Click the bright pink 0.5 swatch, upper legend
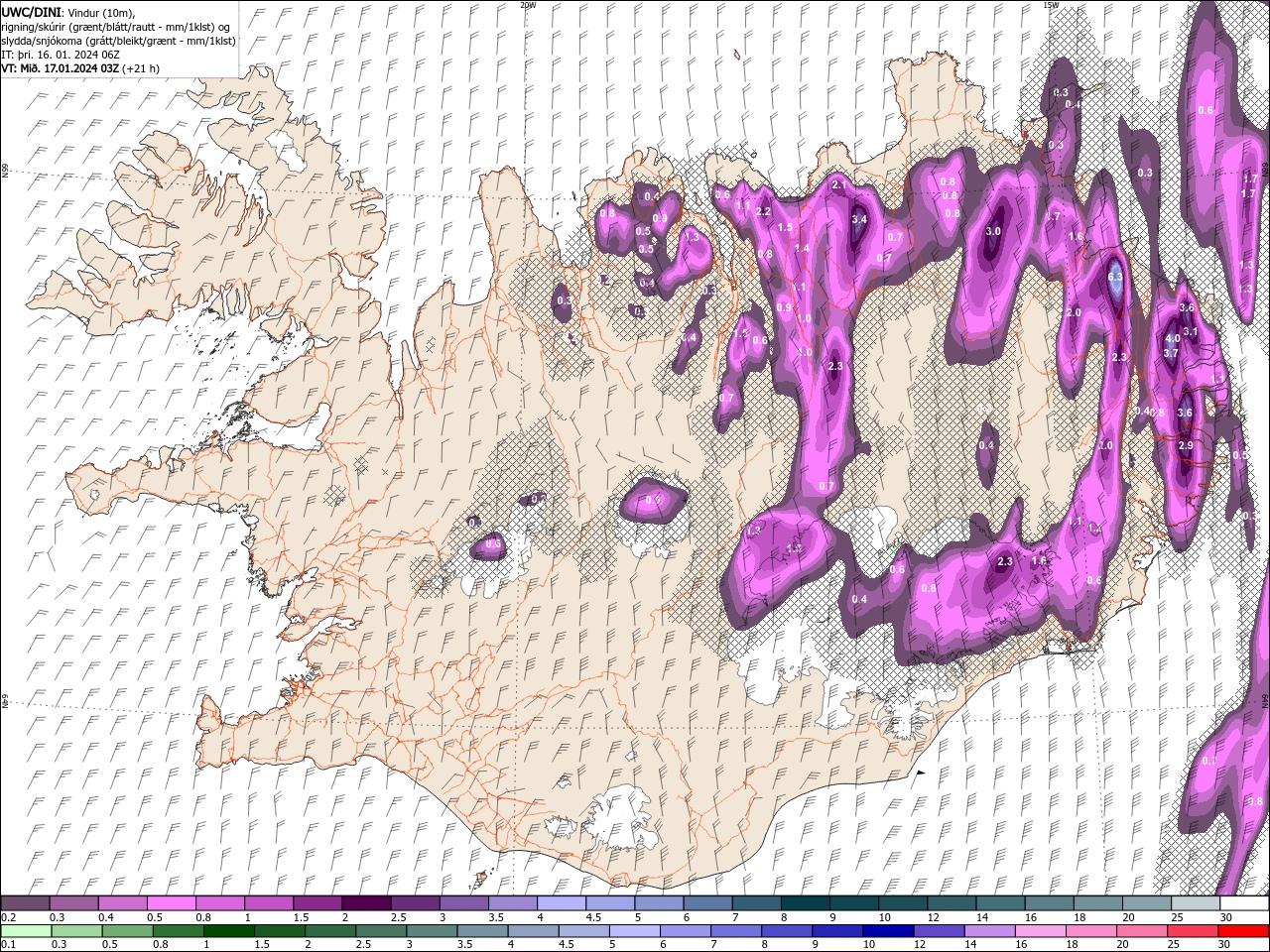1270x952 pixels. pyautogui.click(x=171, y=903)
